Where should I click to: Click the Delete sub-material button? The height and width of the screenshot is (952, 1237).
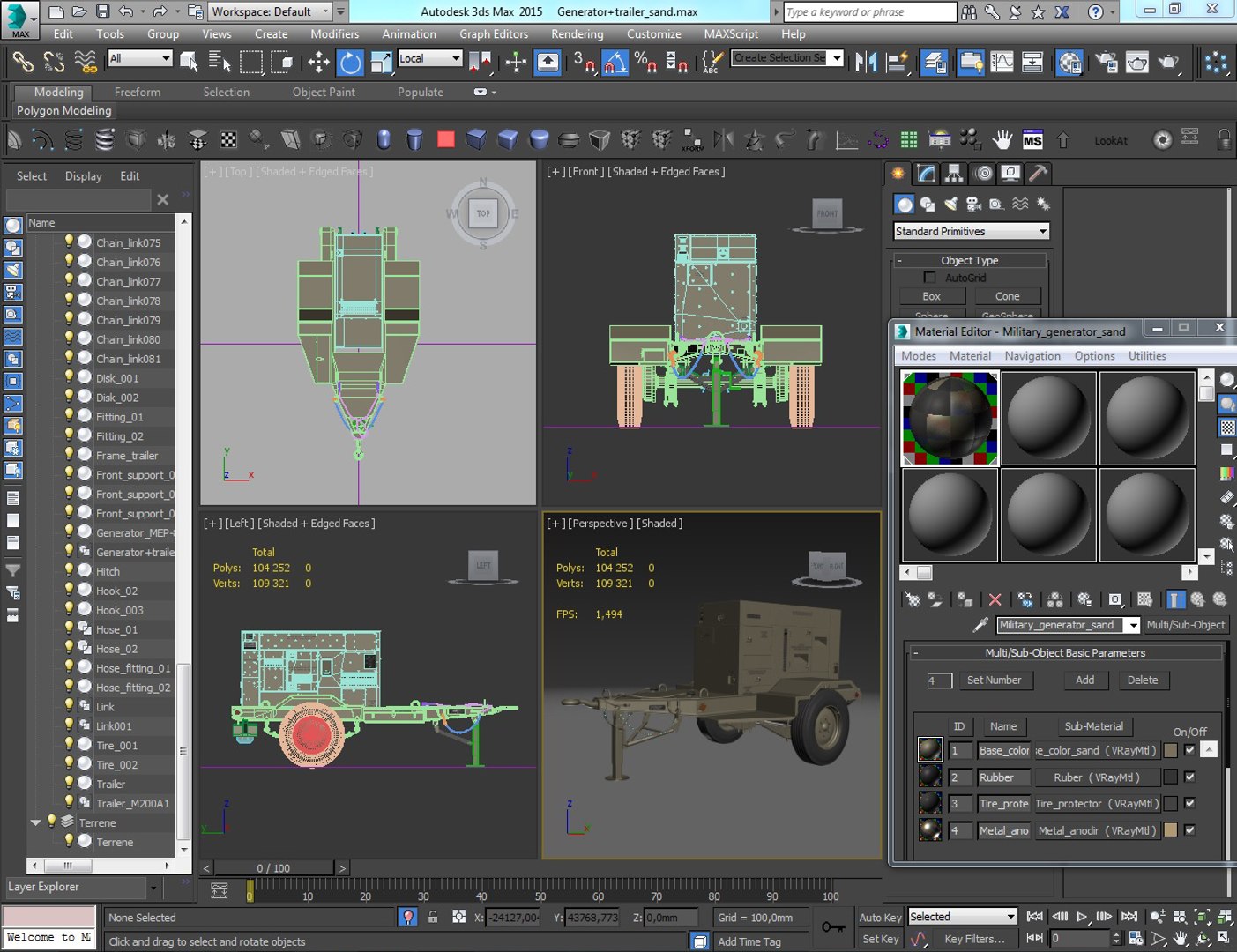point(1143,680)
